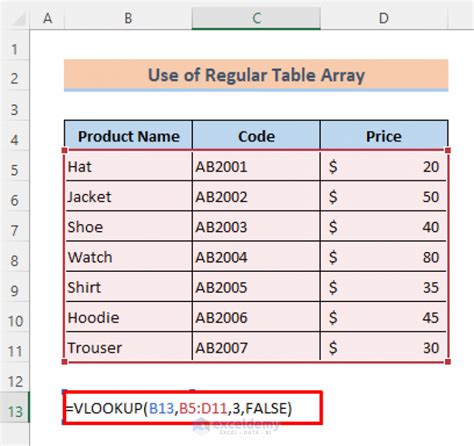Image resolution: width=474 pixels, height=446 pixels.
Task: Select the Trouser price cell showing 30
Action: 384,347
